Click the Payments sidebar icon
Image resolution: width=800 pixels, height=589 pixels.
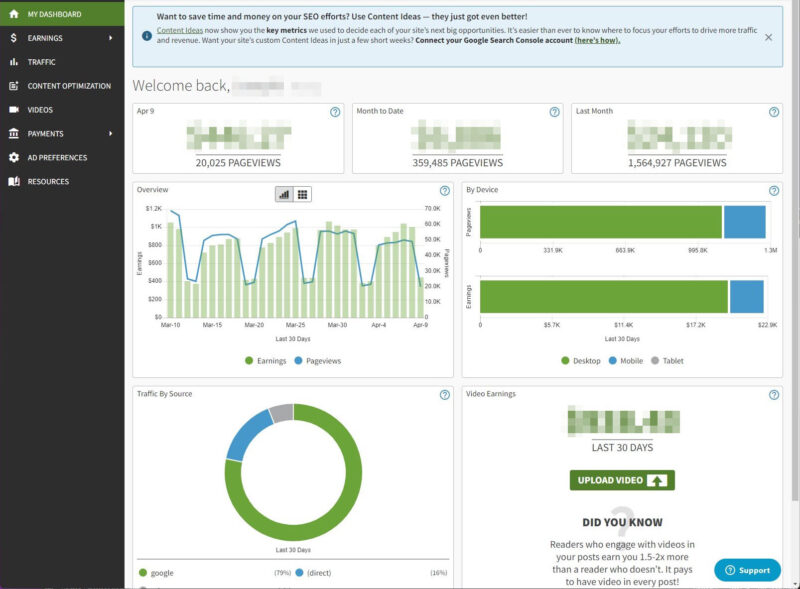(16, 134)
